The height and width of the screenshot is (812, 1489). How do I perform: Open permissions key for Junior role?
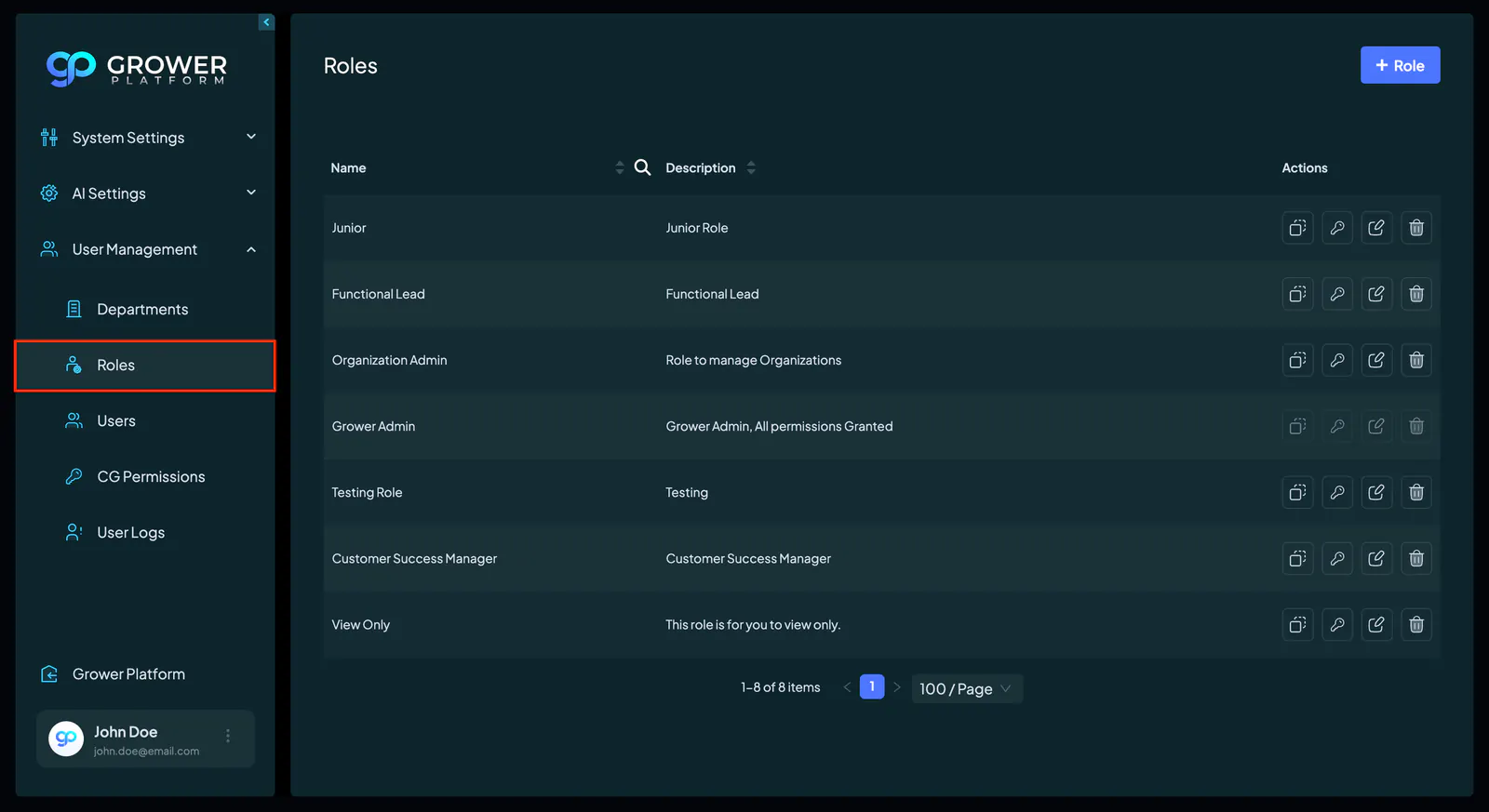[x=1337, y=228]
